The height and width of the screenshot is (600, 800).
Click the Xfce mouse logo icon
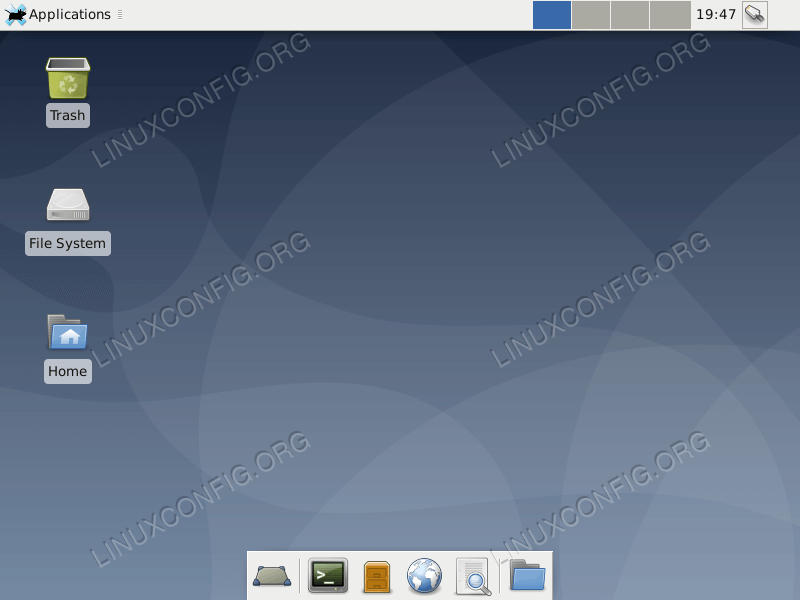coord(15,14)
